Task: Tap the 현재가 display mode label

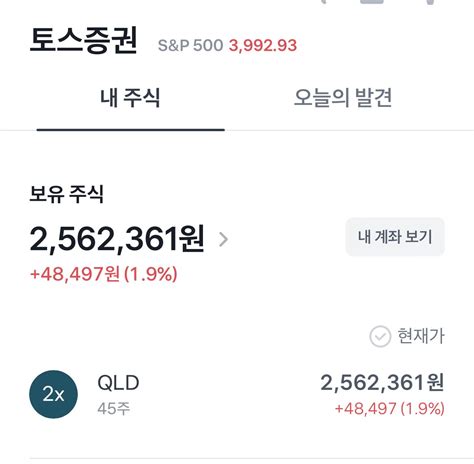Action: (421, 336)
